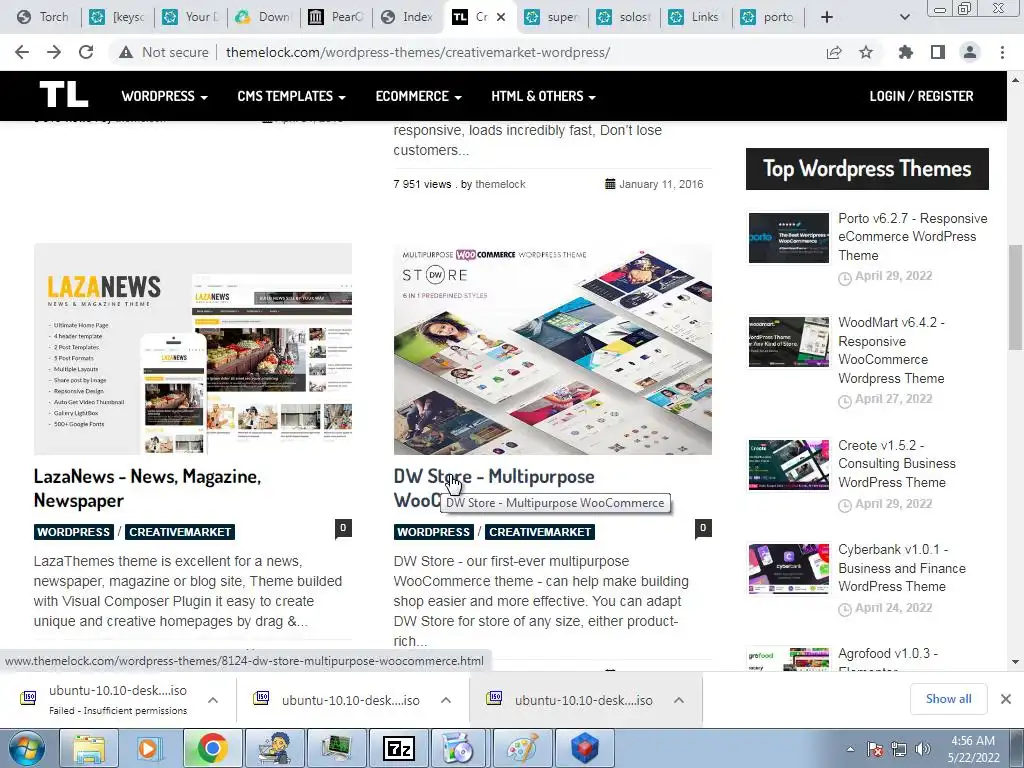Click the share page icon in address bar
Viewport: 1024px width, 768px height.
click(x=834, y=52)
